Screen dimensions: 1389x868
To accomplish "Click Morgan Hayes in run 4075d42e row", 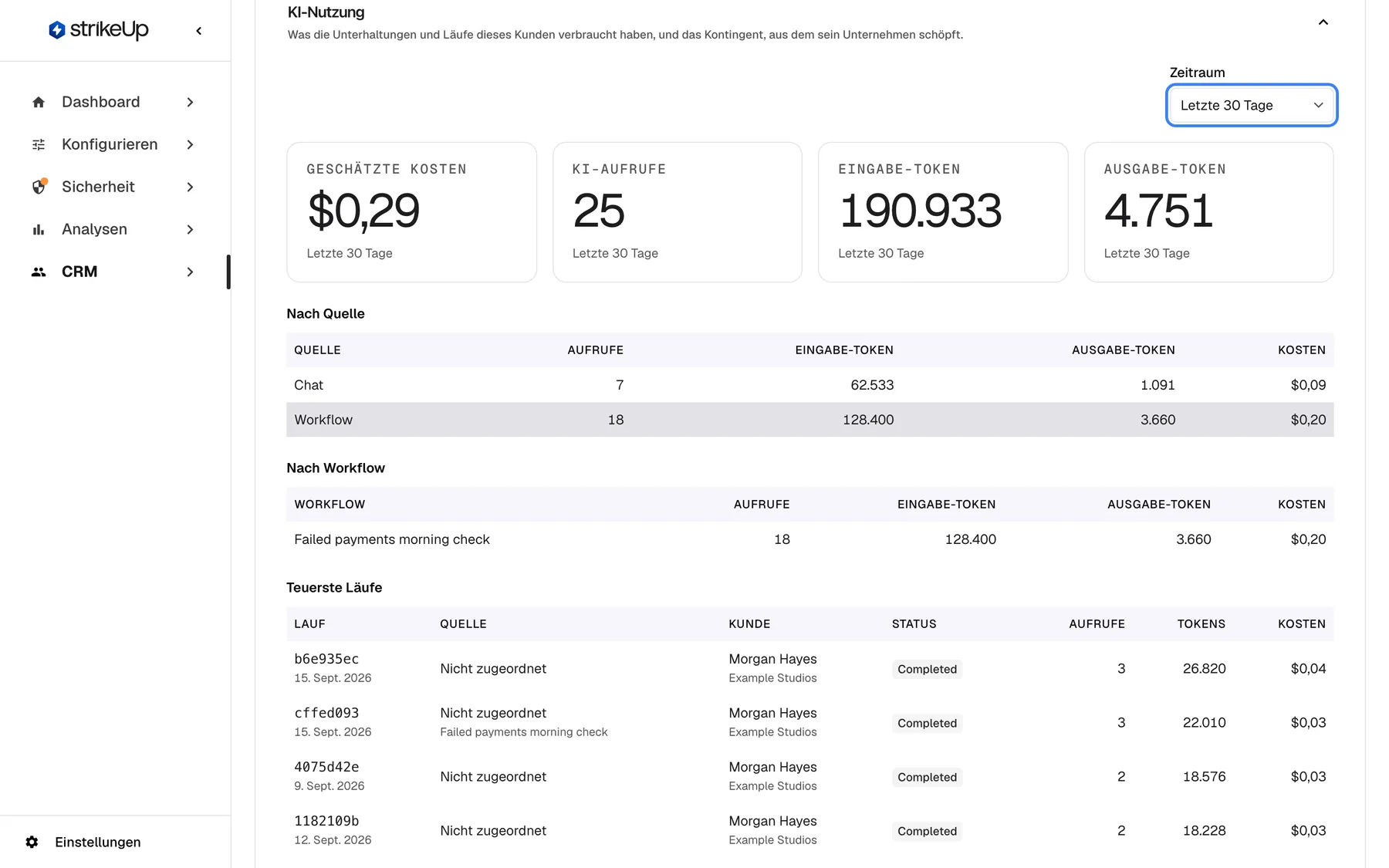I will point(772,767).
